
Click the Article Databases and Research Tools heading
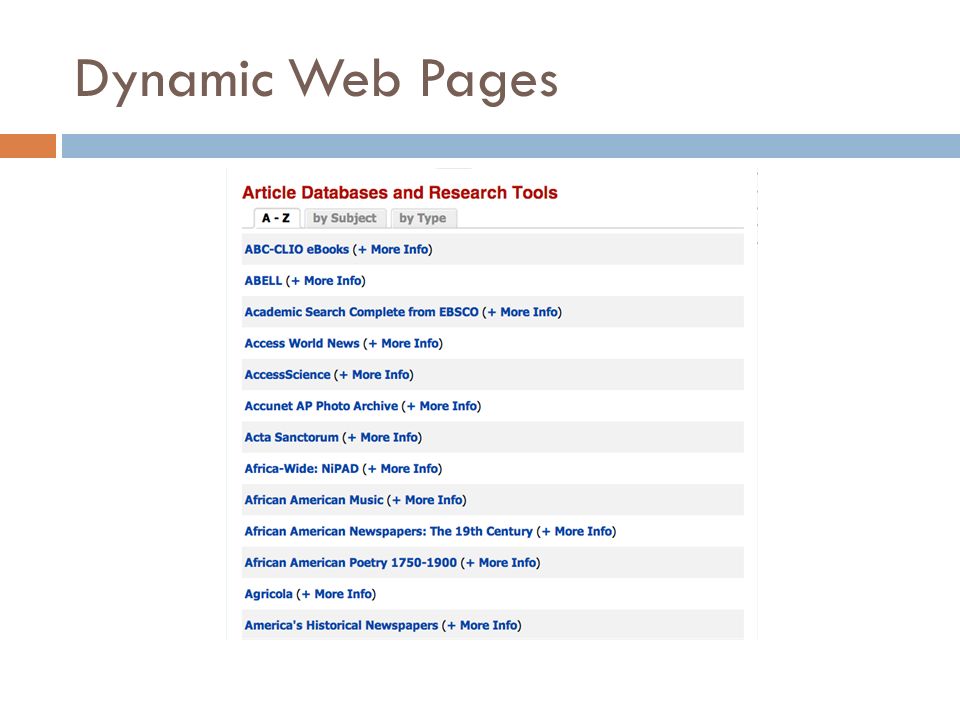[400, 192]
